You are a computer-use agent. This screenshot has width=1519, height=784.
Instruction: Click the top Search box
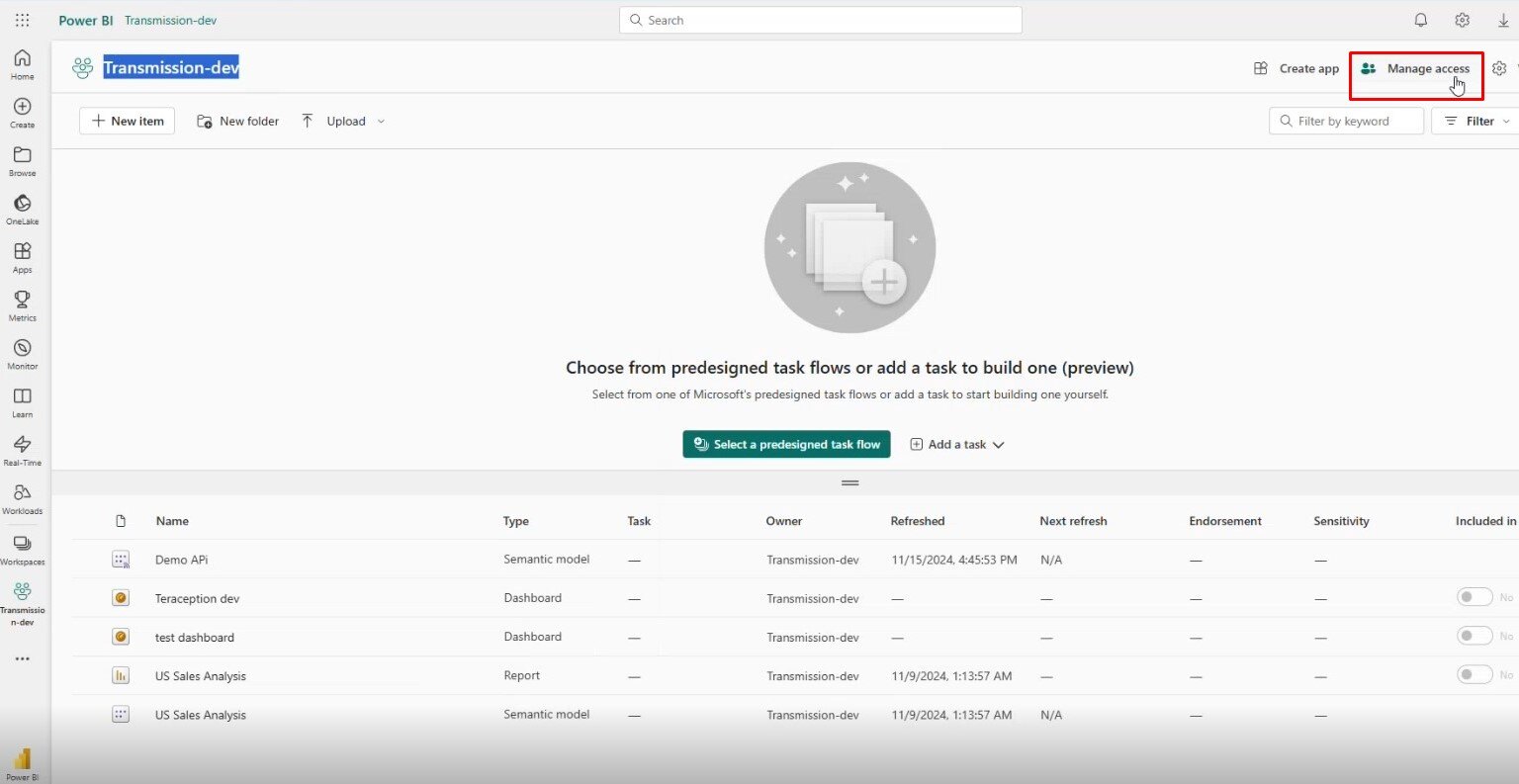point(821,20)
